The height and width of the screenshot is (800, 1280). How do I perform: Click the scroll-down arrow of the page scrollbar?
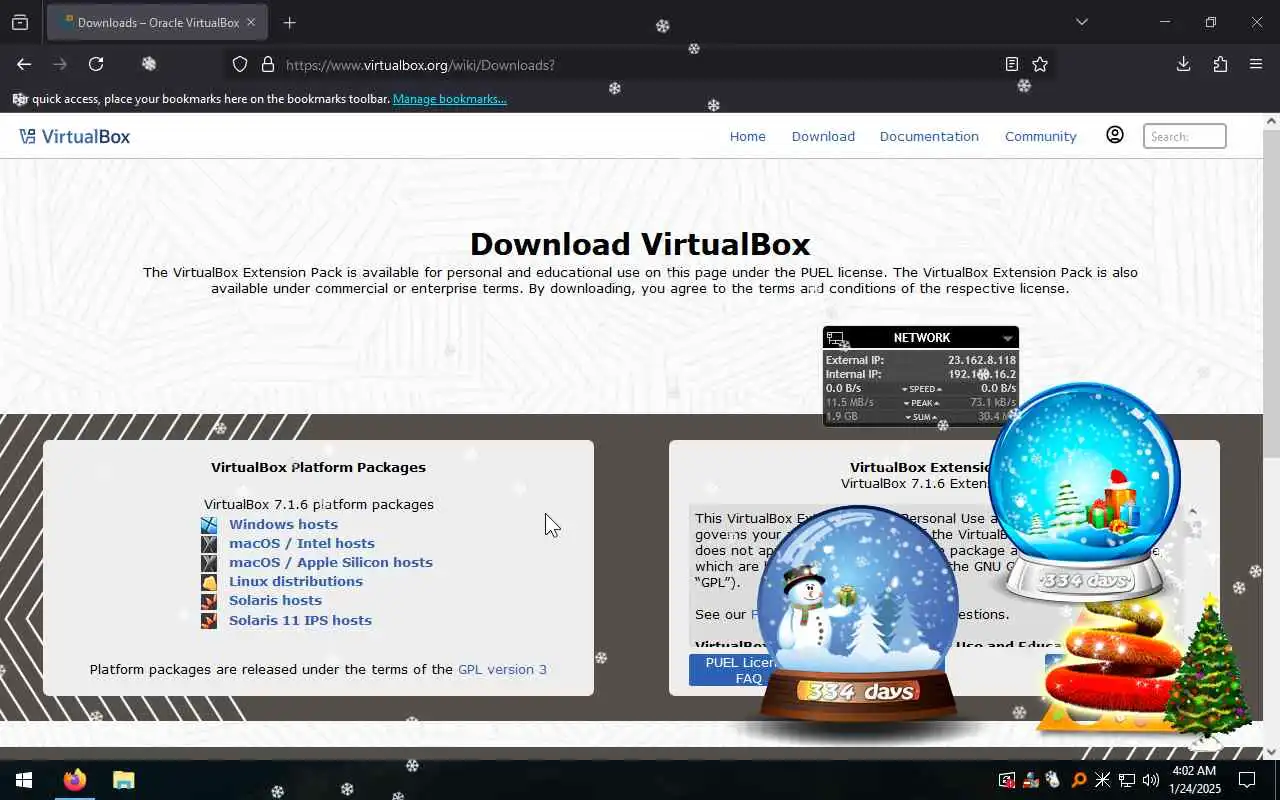click(x=1271, y=752)
